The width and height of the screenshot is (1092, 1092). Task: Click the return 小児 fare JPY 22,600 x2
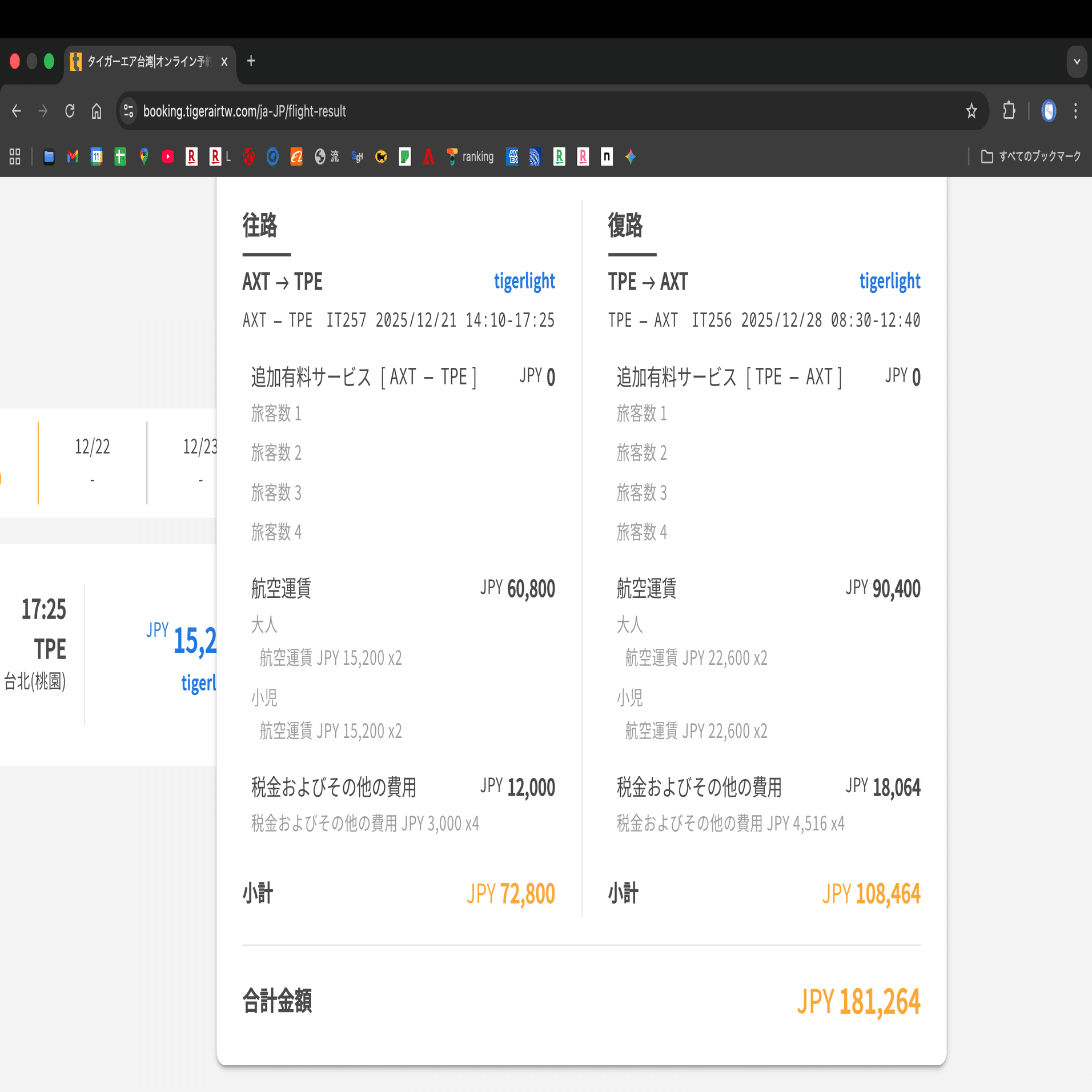click(x=696, y=731)
